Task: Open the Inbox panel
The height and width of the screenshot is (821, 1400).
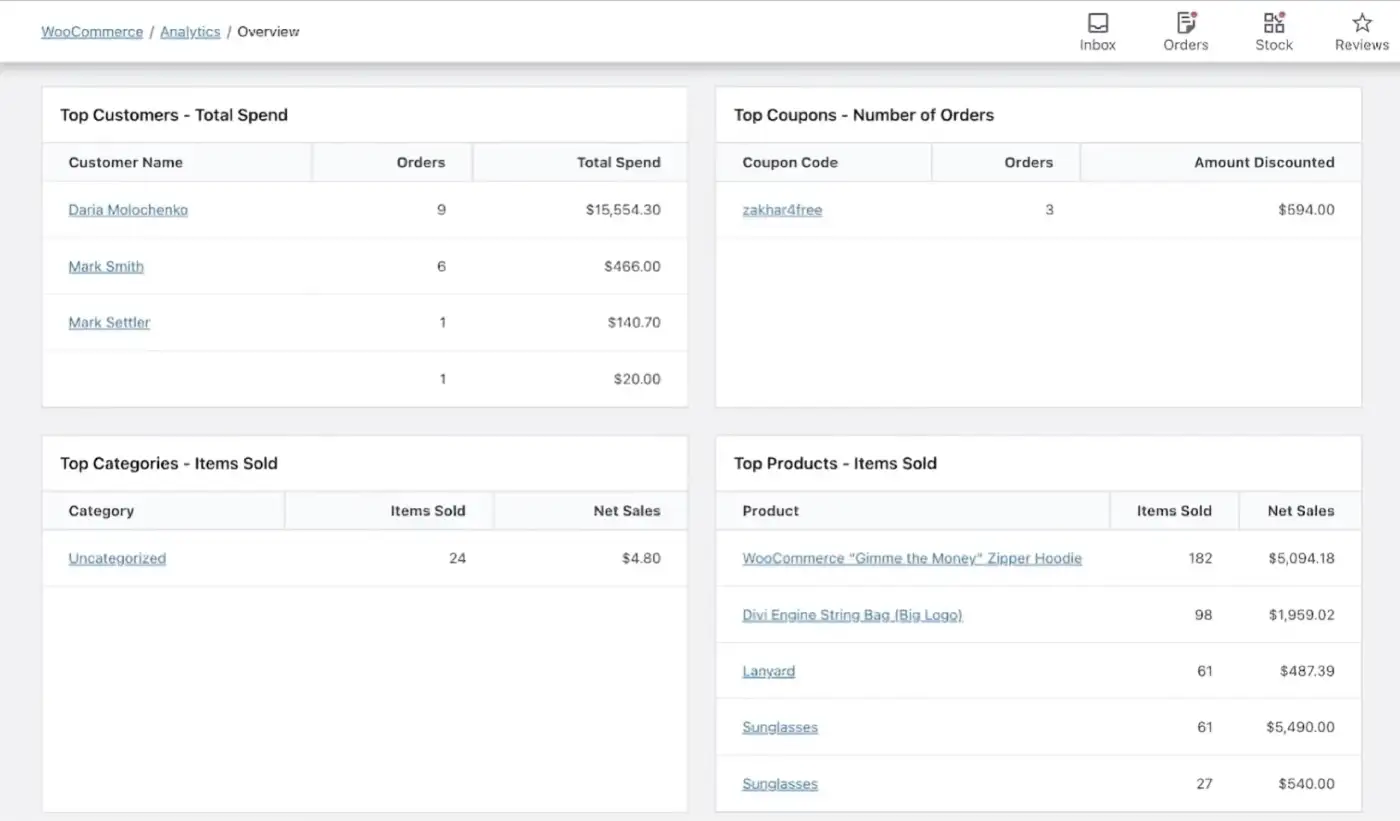Action: click(1097, 30)
